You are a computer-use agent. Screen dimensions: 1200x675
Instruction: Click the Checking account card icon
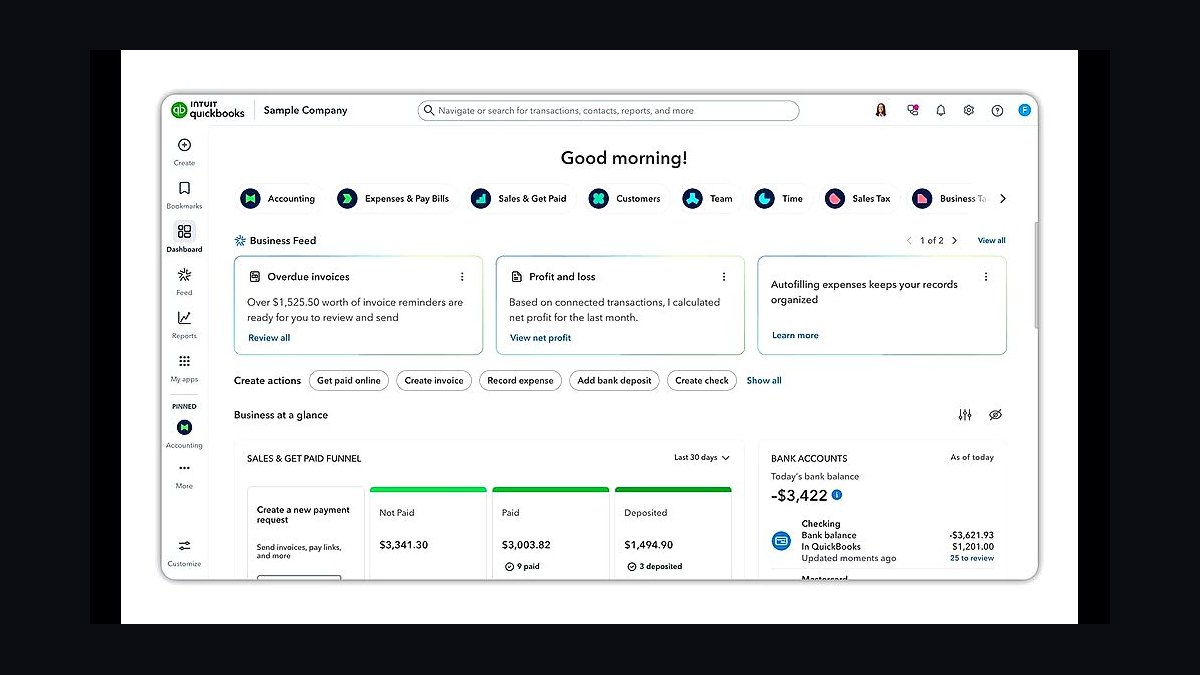781,541
